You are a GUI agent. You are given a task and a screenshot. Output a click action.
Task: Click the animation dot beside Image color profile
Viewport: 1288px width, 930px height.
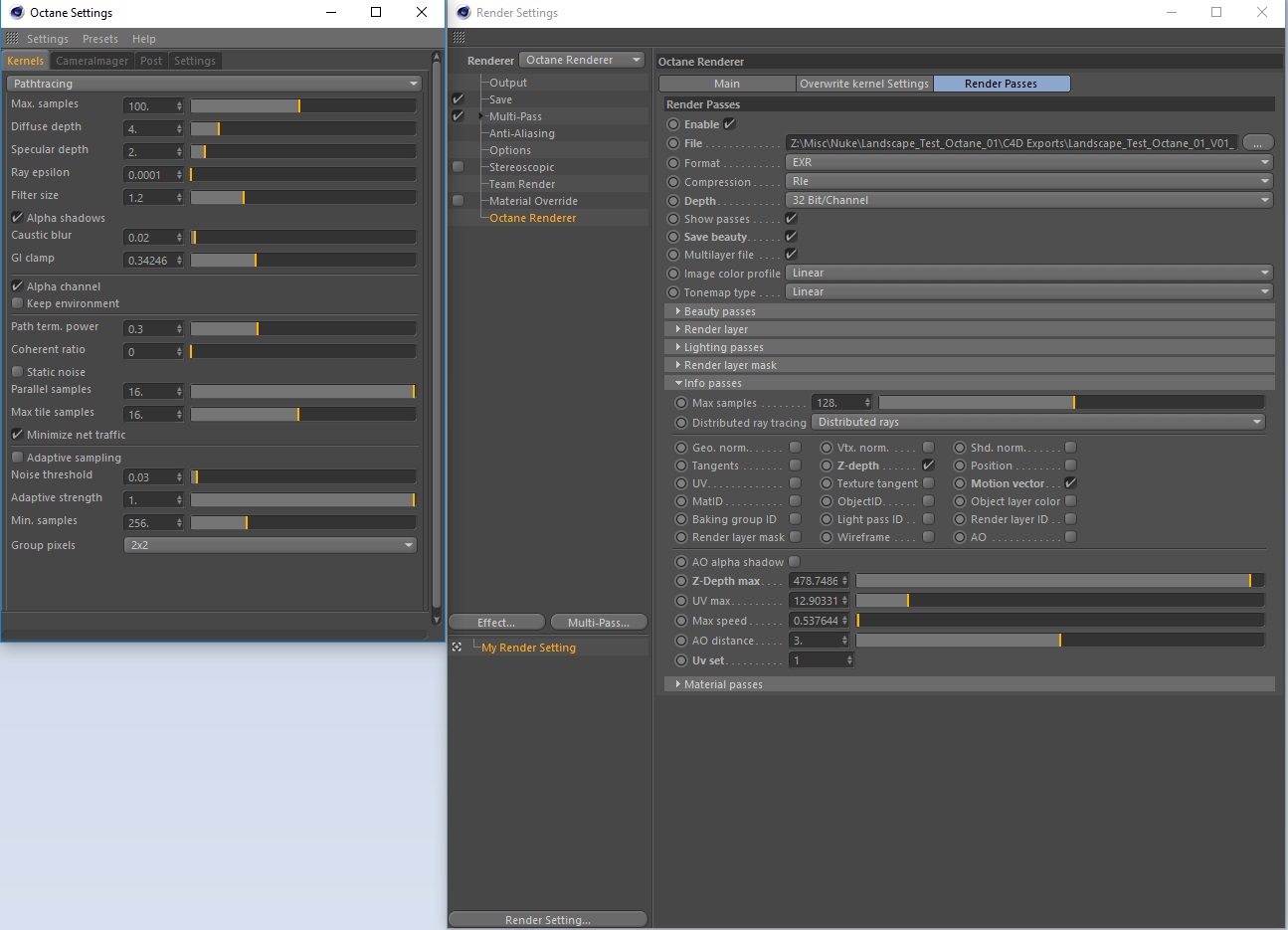coord(673,274)
